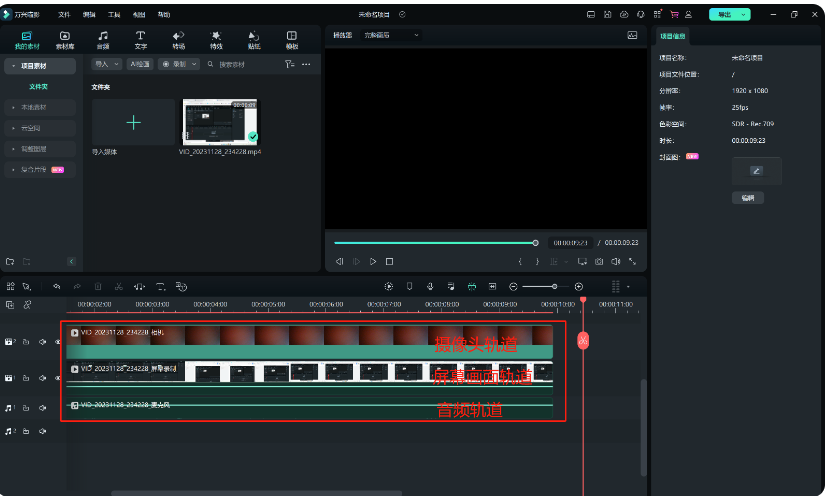Image resolution: width=829 pixels, height=496 pixels.
Task: Select the scissors split tool in timeline toolbar
Action: point(118,286)
